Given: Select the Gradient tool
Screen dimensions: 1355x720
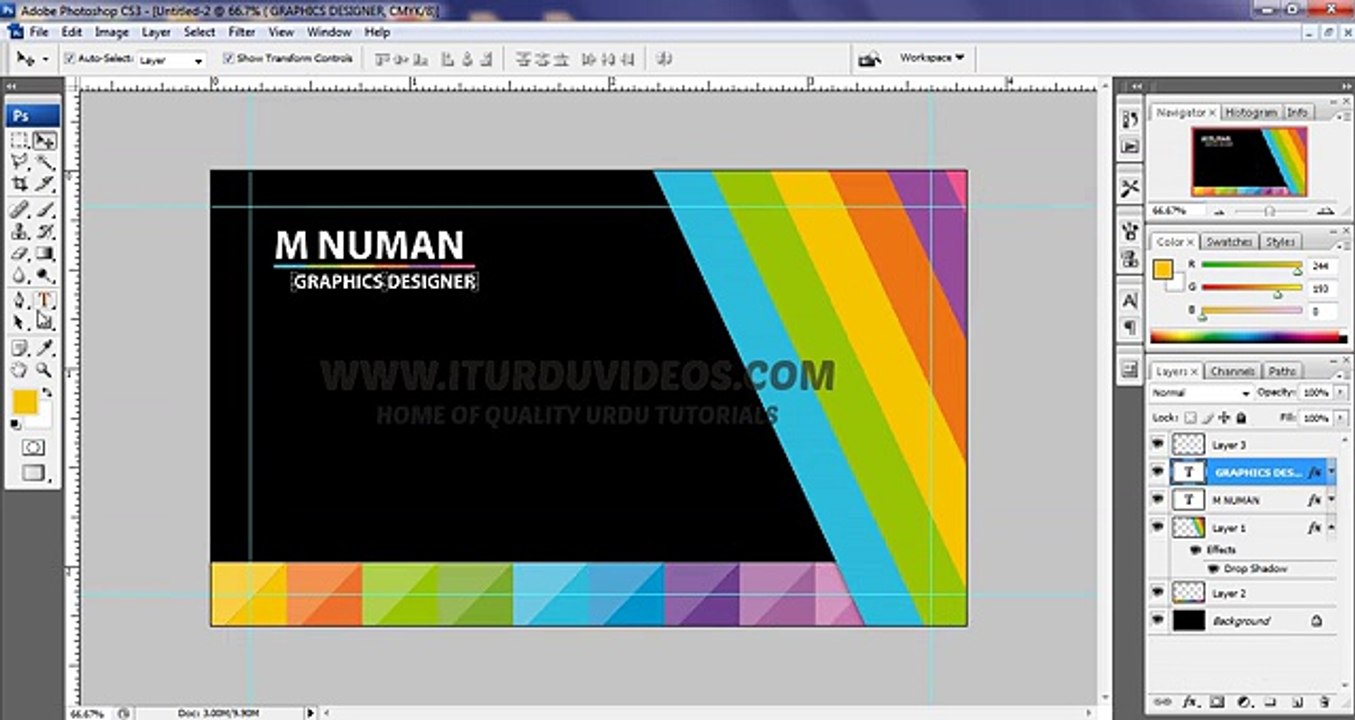Looking at the screenshot, I should click(45, 254).
